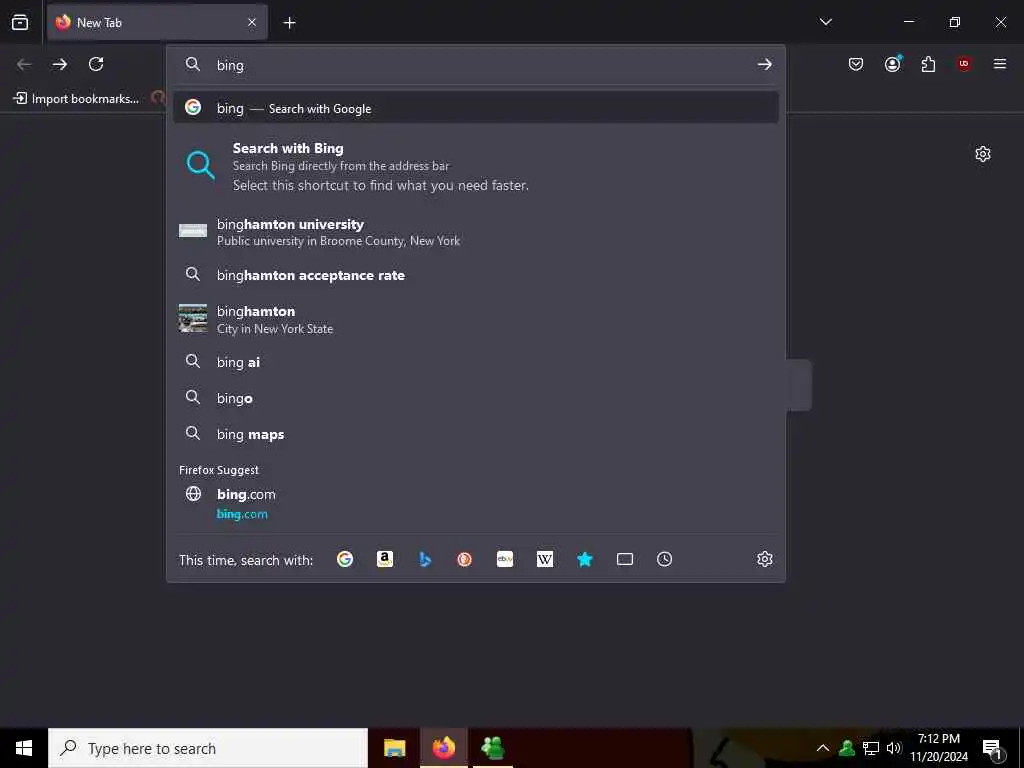Image resolution: width=1024 pixels, height=768 pixels.
Task: Open a new tab with plus button
Action: pos(289,23)
